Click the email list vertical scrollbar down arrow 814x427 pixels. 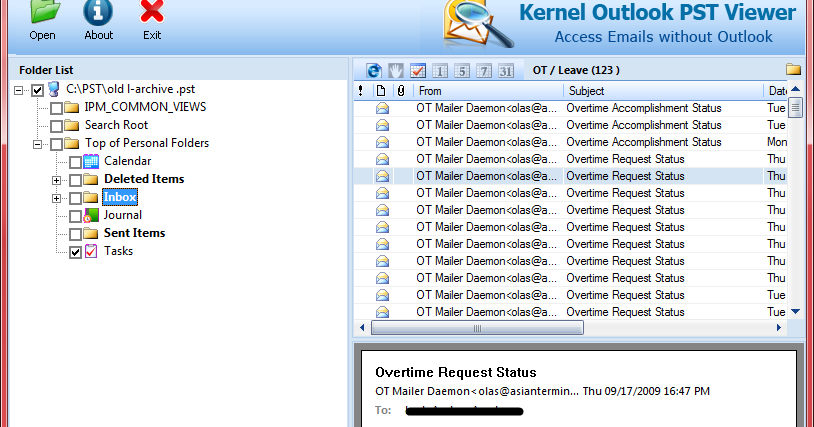(795, 312)
